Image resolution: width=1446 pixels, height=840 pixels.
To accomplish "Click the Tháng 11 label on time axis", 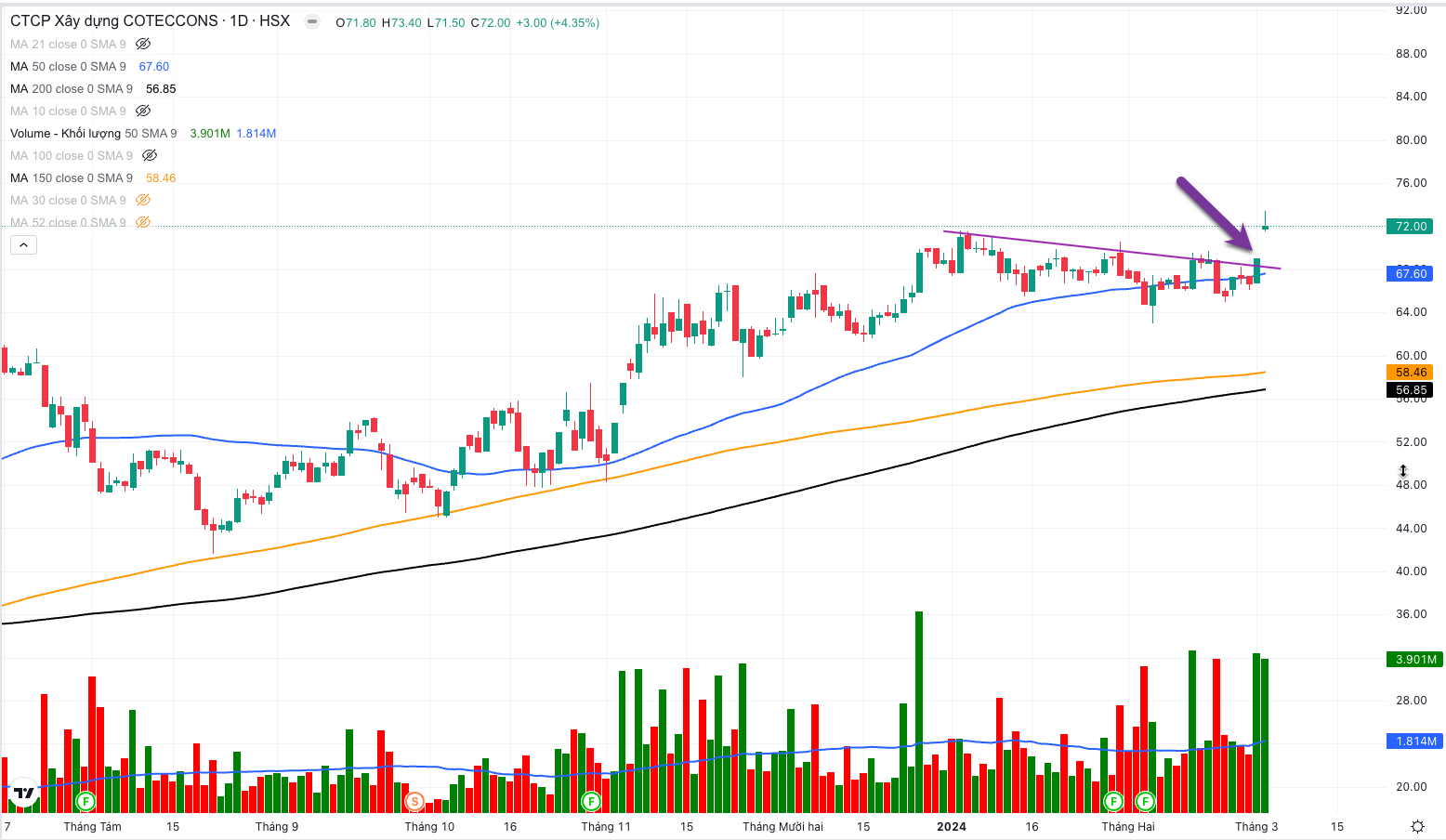I will tap(606, 826).
